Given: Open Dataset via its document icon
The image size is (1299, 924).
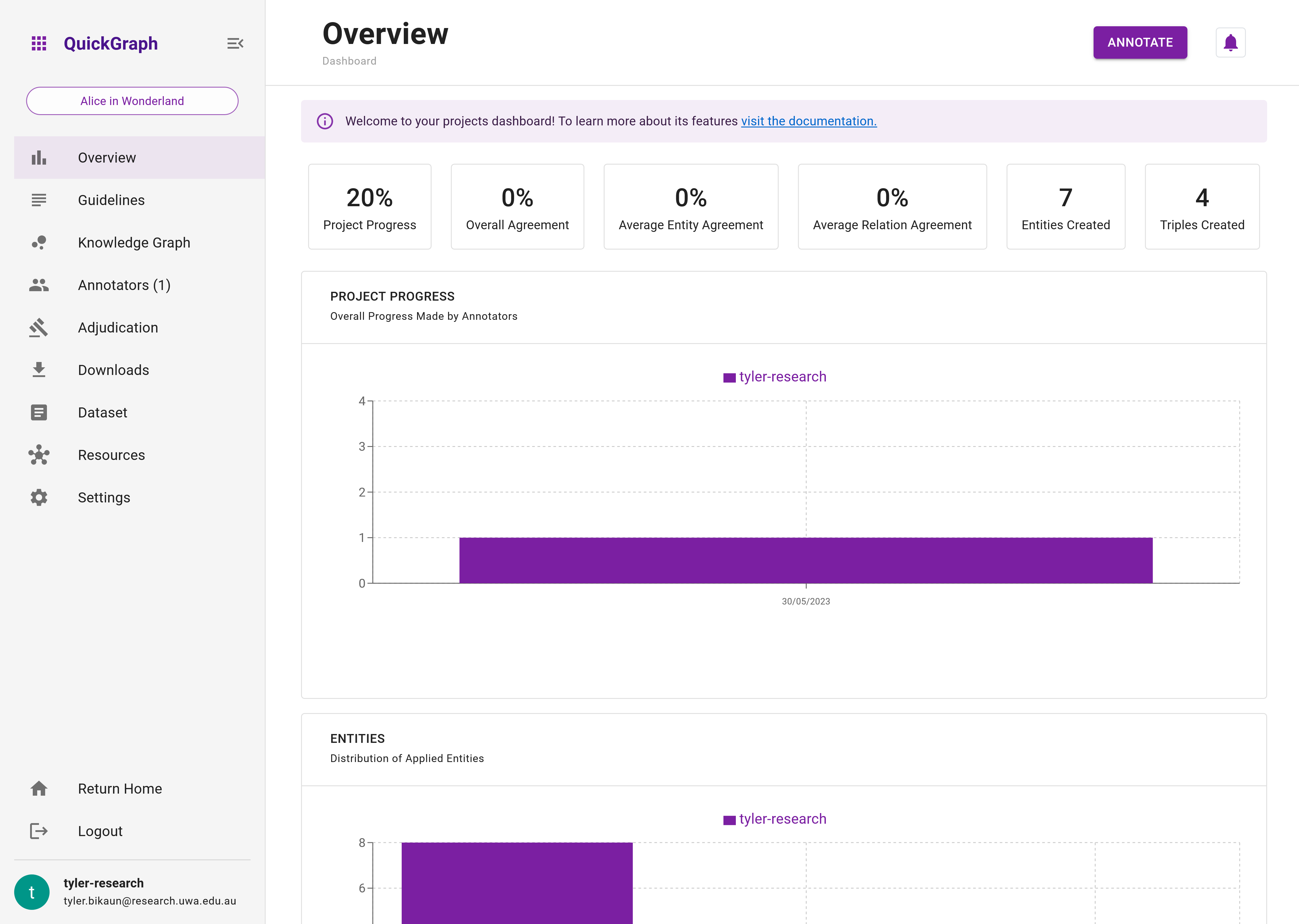Looking at the screenshot, I should click(x=39, y=412).
